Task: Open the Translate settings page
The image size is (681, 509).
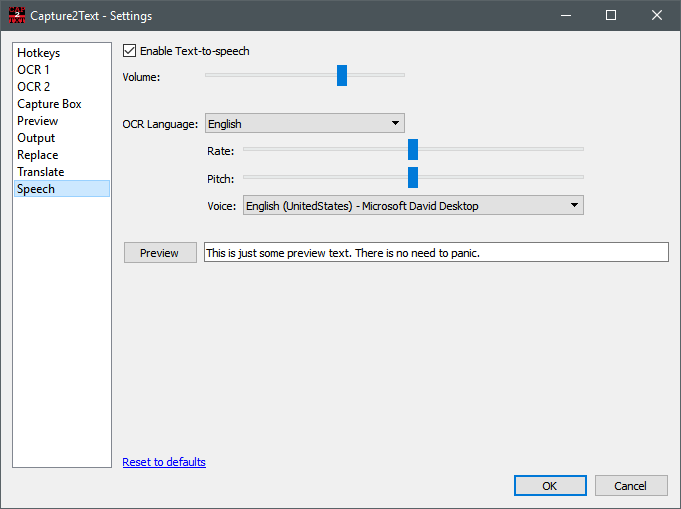Action: [x=40, y=172]
